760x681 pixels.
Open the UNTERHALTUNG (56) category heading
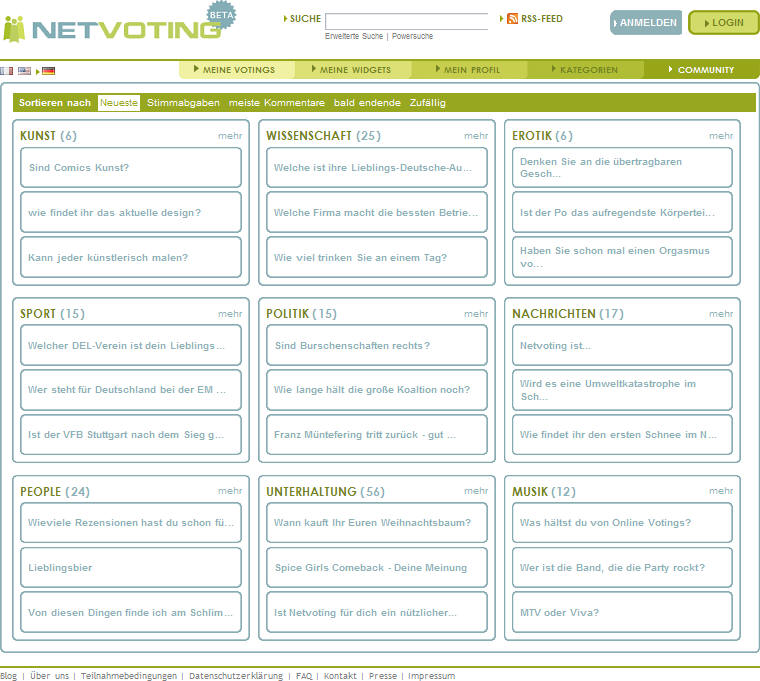click(325, 491)
